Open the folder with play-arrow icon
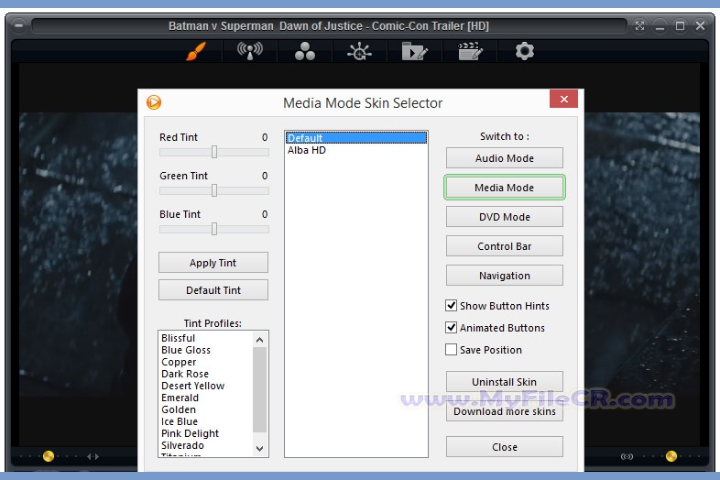The width and height of the screenshot is (720, 480). [x=415, y=51]
